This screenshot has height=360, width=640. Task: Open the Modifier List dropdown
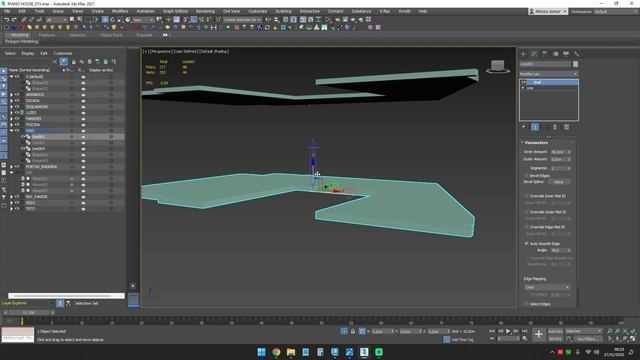(549, 74)
